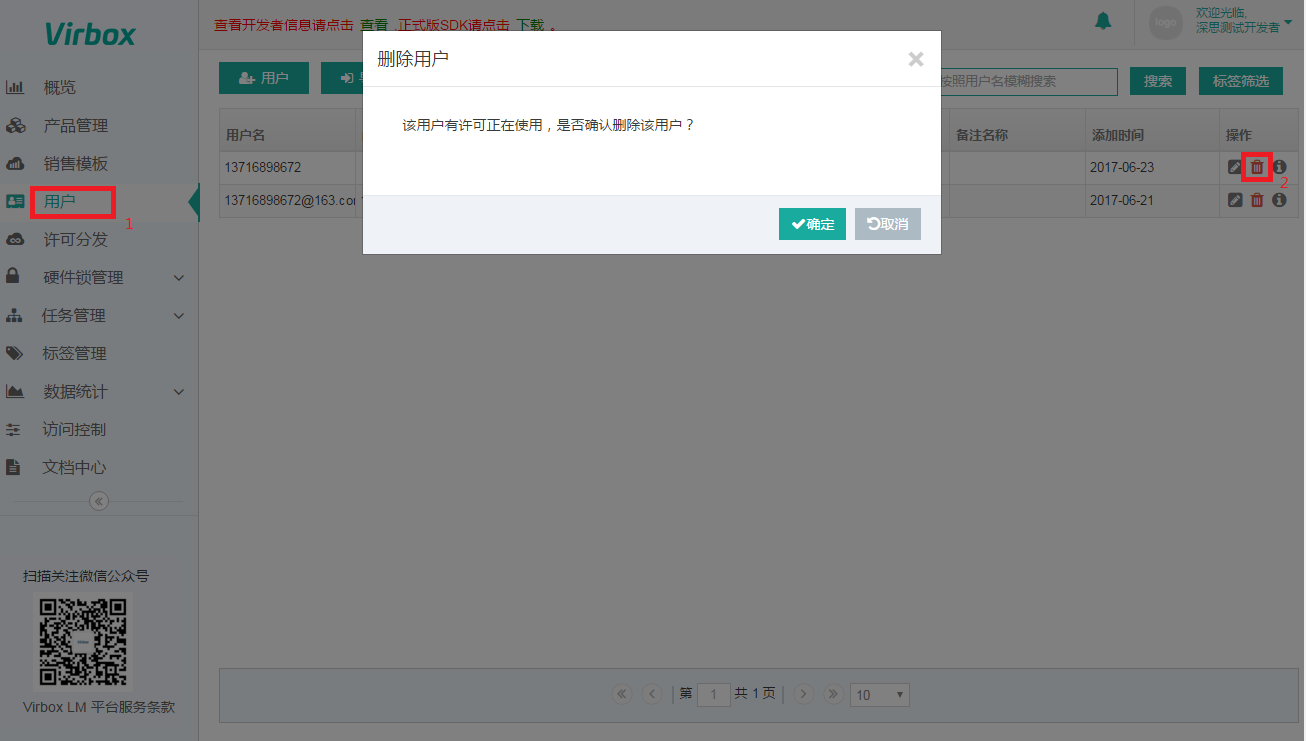Open 文档中心 in the sidebar

coord(75,468)
